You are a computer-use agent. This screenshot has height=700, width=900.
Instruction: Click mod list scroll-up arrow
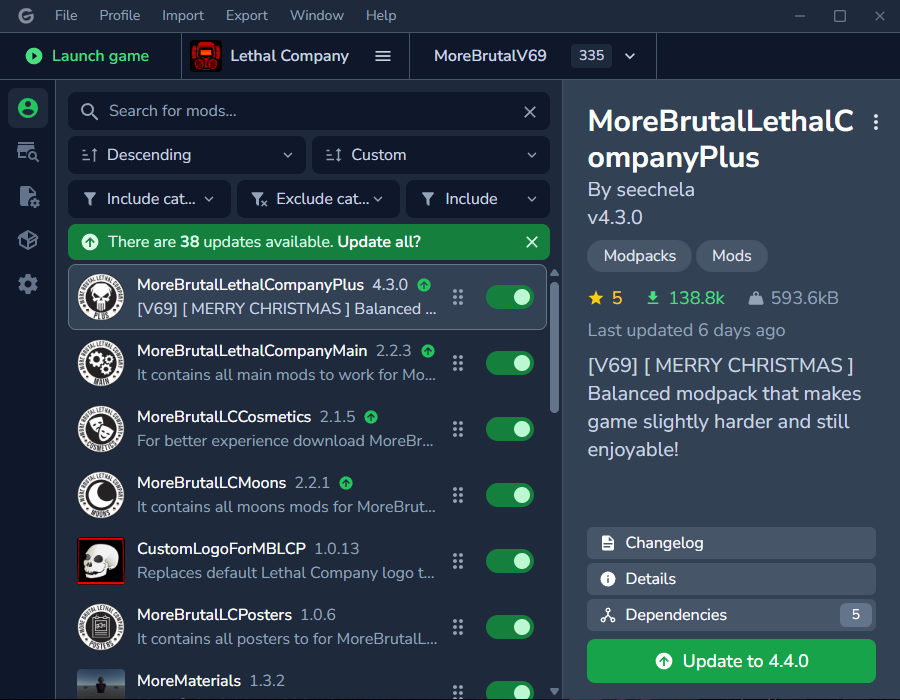[554, 273]
